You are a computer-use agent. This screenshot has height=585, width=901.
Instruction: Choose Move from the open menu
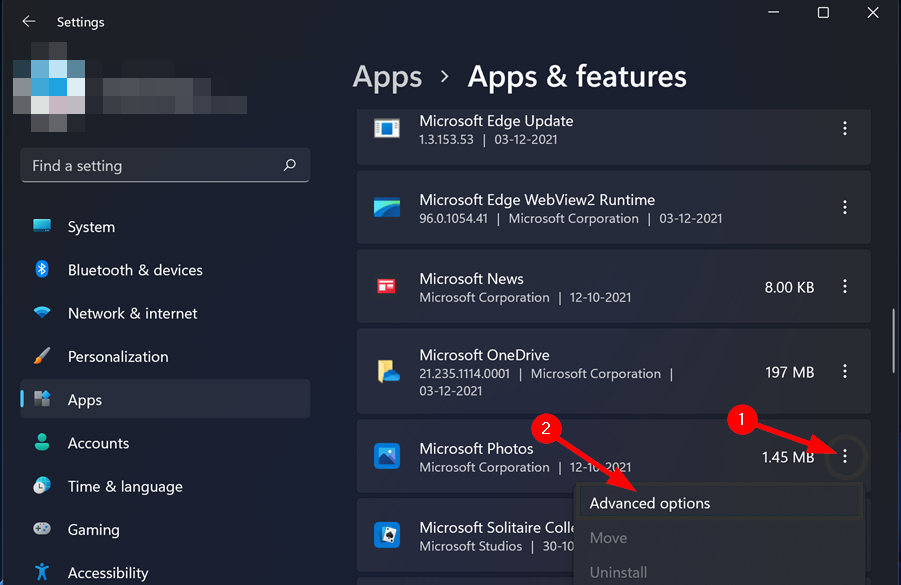[x=608, y=537]
